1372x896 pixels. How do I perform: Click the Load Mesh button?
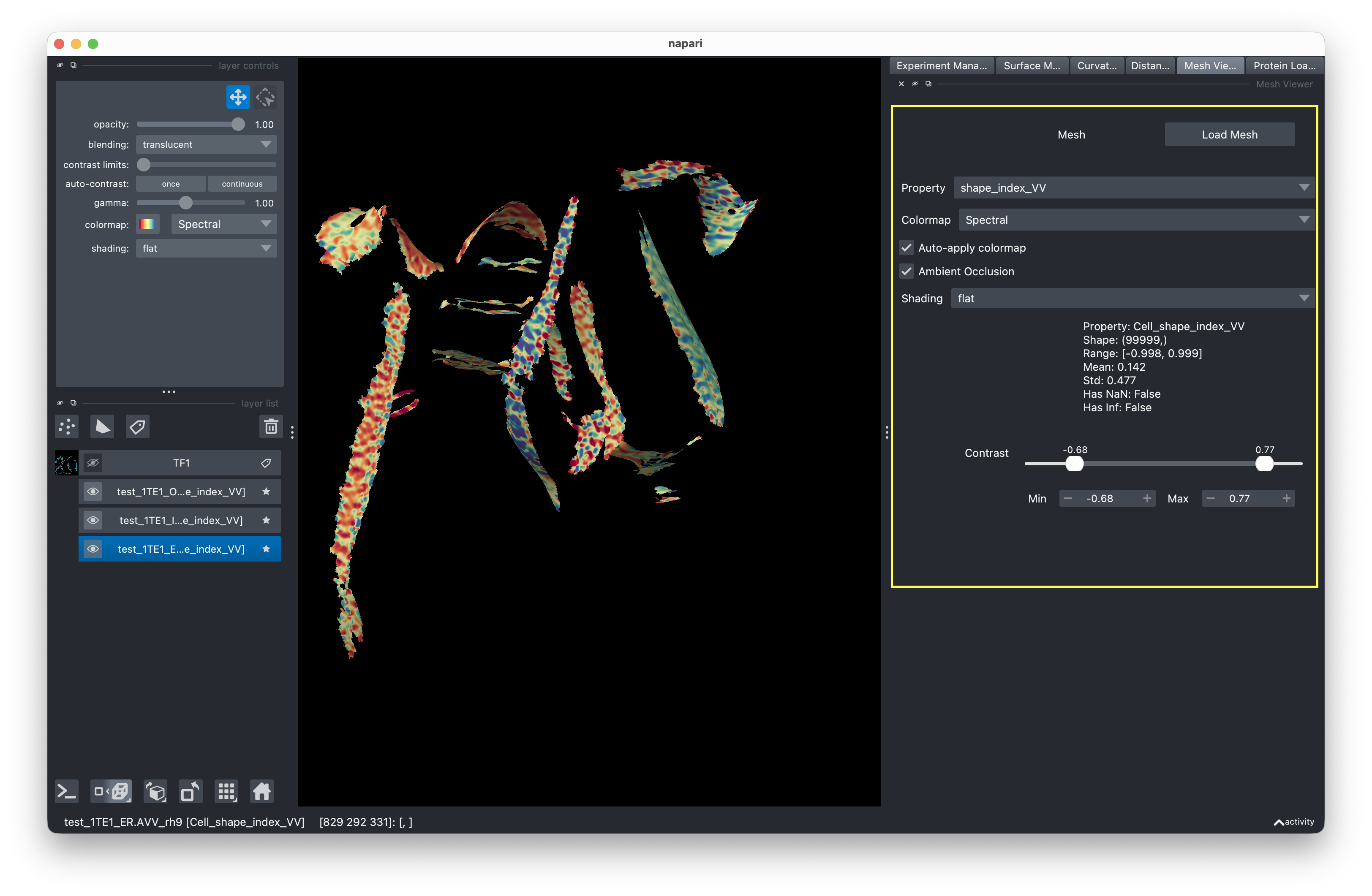point(1229,135)
